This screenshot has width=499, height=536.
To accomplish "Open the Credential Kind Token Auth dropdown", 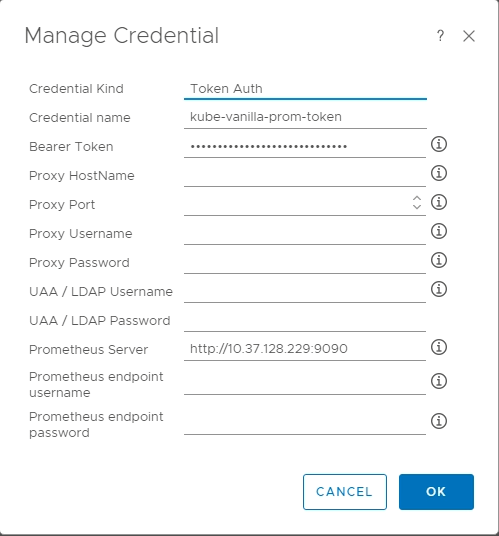I will click(305, 89).
